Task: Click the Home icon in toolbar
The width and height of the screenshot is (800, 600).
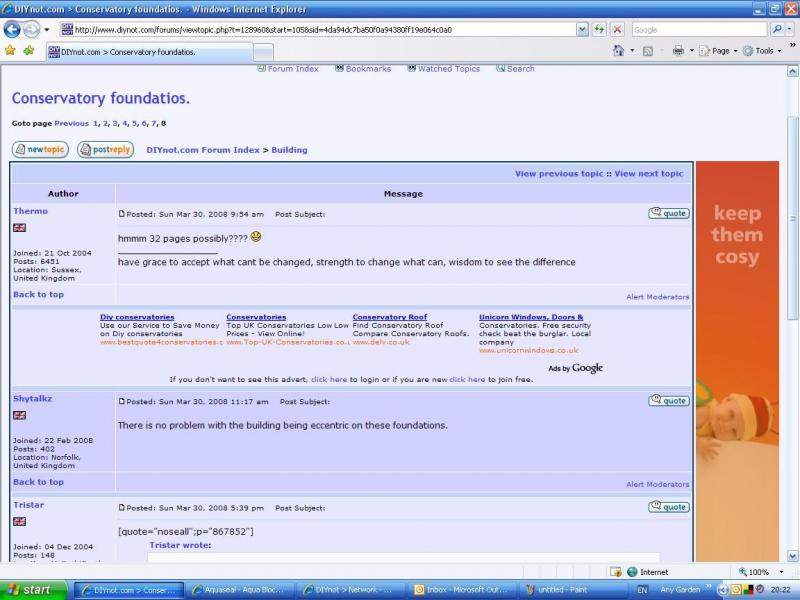Action: 619,51
